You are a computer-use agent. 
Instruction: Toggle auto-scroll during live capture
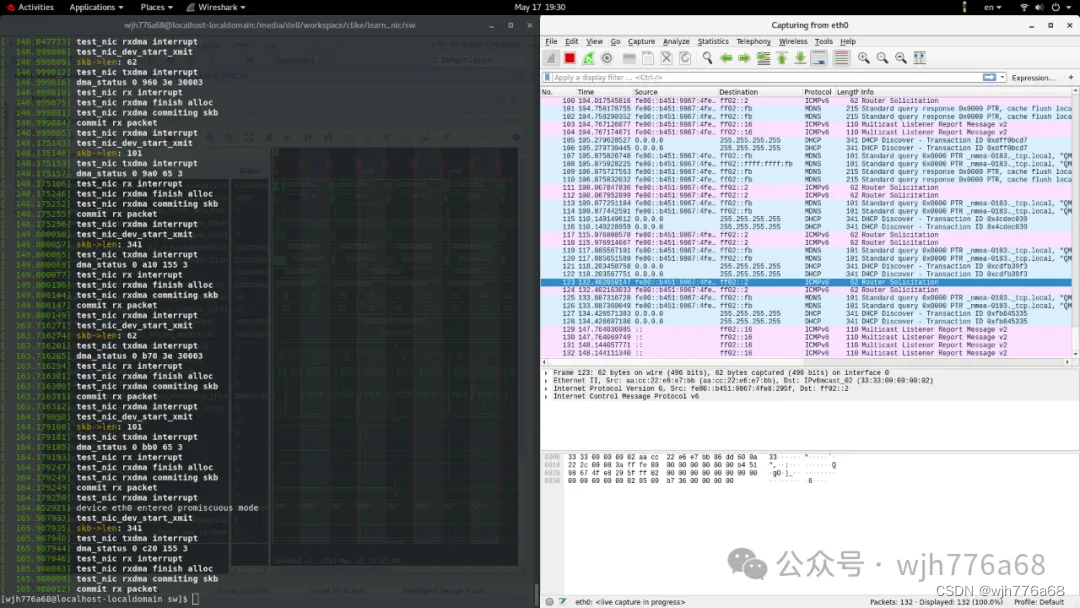tap(819, 59)
